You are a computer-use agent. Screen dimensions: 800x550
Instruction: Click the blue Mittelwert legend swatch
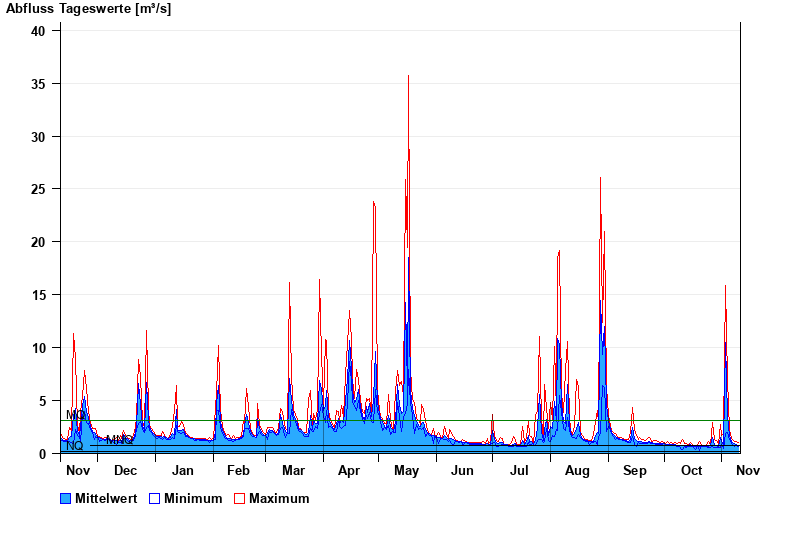(66, 498)
